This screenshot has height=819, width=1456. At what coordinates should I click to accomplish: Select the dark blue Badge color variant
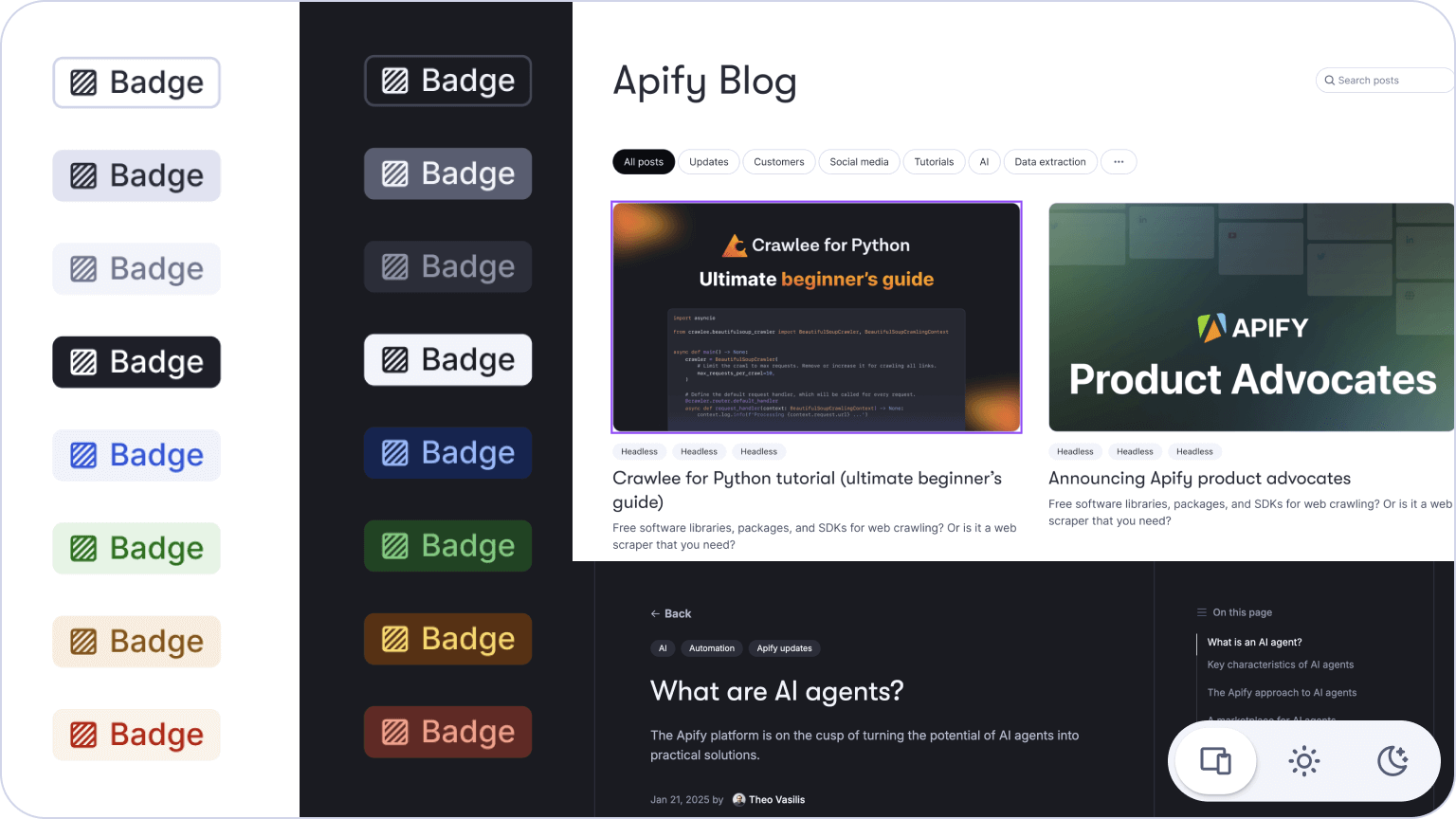(x=447, y=452)
